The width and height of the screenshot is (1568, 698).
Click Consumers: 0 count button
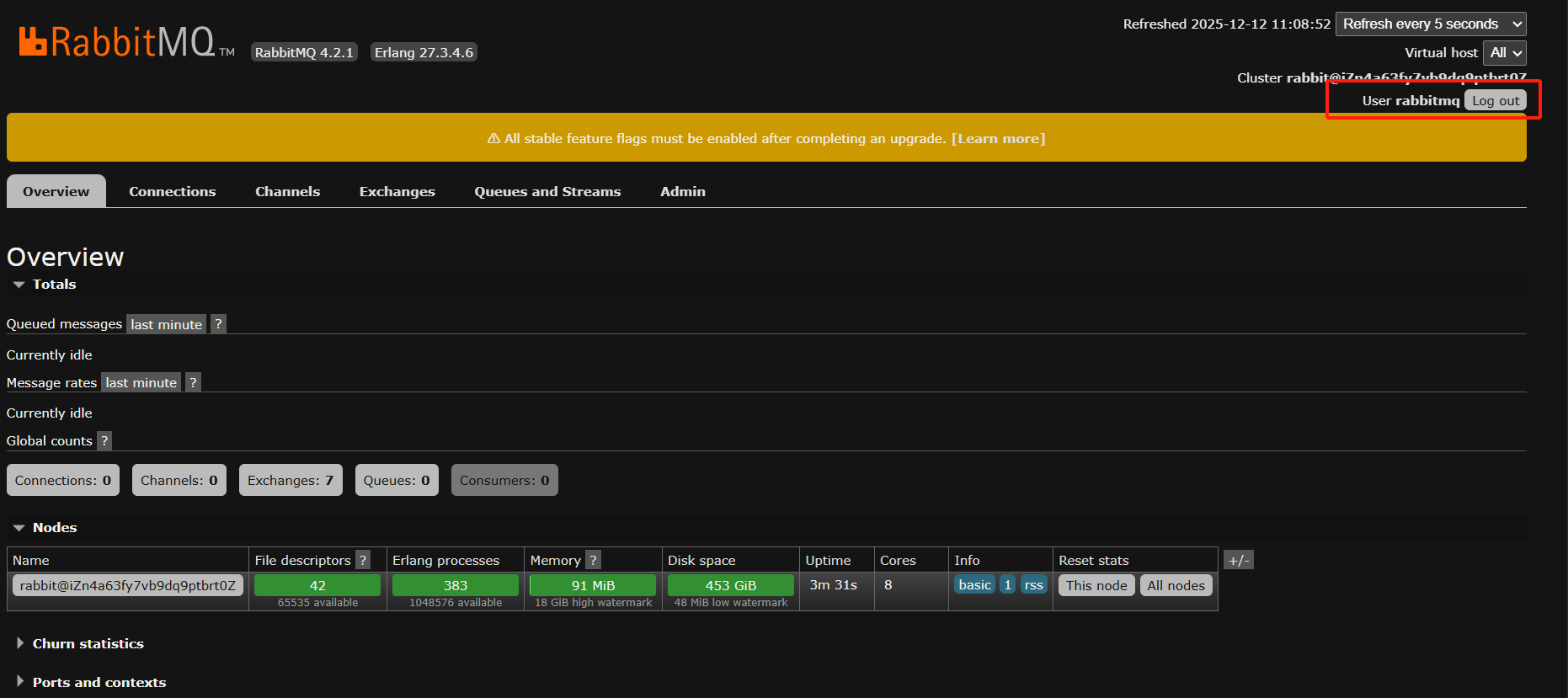coord(504,480)
